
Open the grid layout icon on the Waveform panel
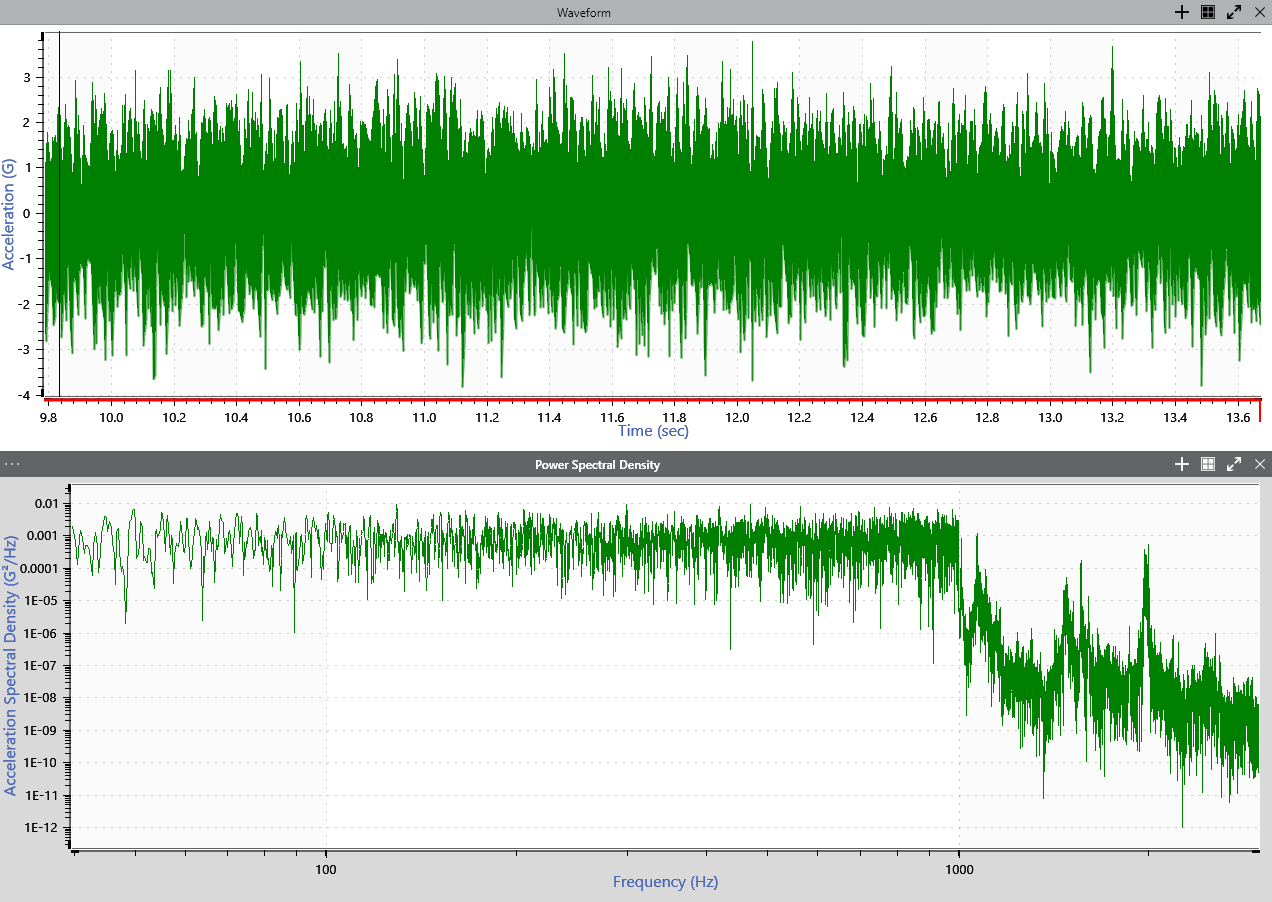pyautogui.click(x=1207, y=13)
